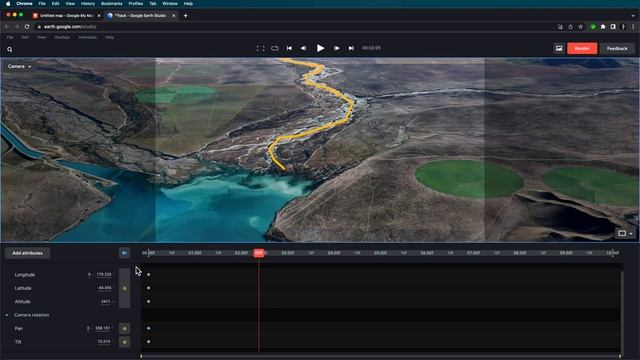640x360 pixels.
Task: Open Earth Studio Overlays menu
Action: click(62, 37)
